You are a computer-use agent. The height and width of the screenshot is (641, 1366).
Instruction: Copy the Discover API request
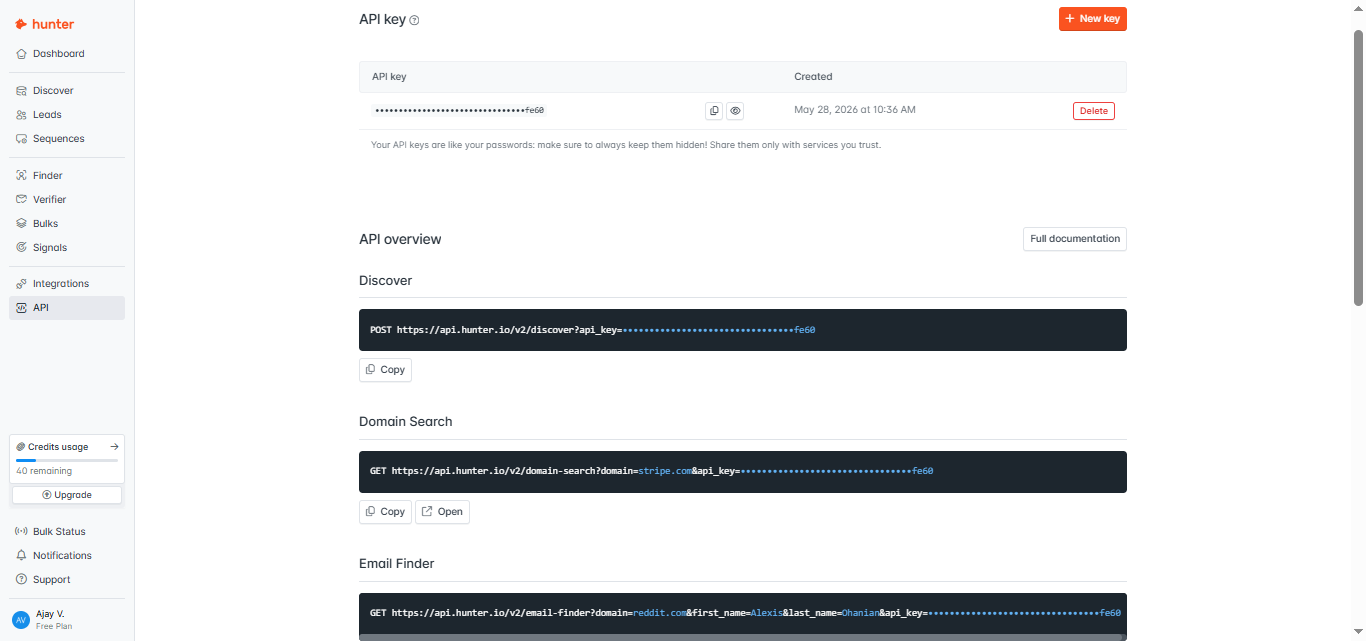385,370
